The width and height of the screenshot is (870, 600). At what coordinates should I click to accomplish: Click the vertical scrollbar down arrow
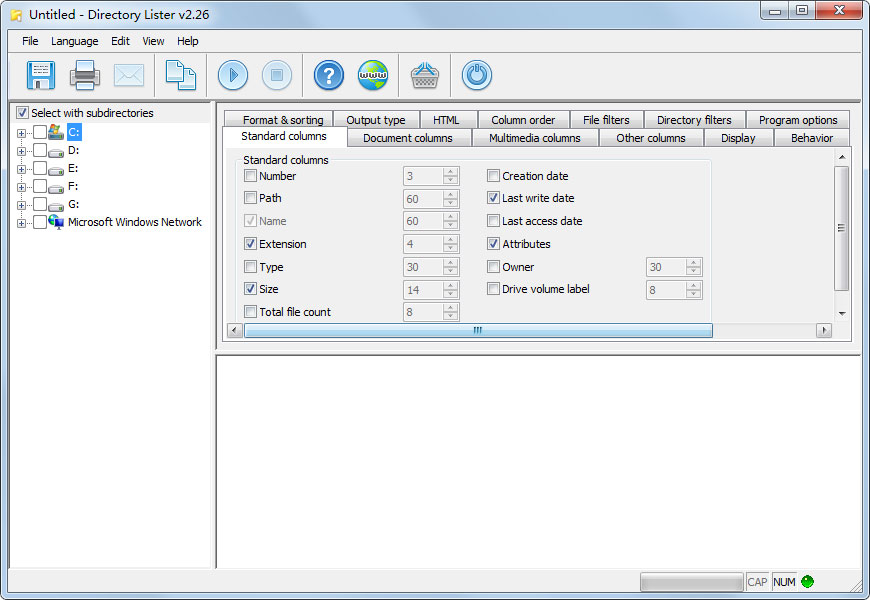pos(842,314)
